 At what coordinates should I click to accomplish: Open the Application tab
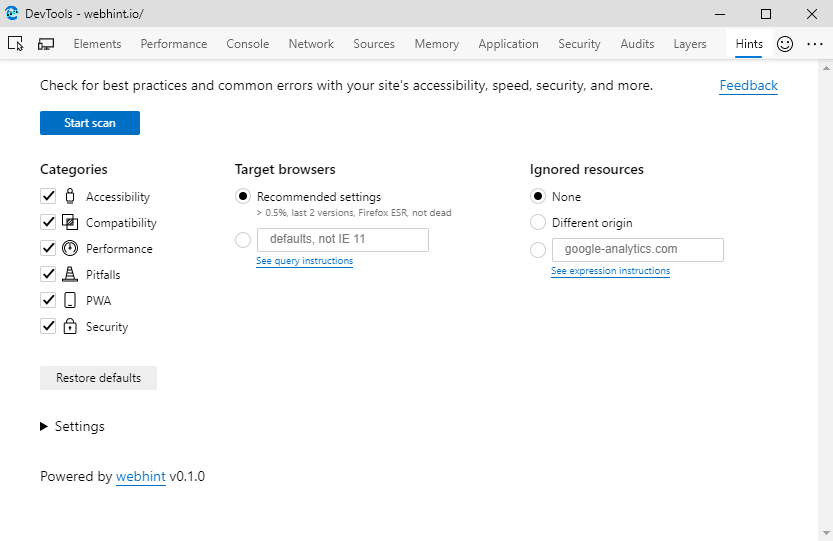point(508,44)
